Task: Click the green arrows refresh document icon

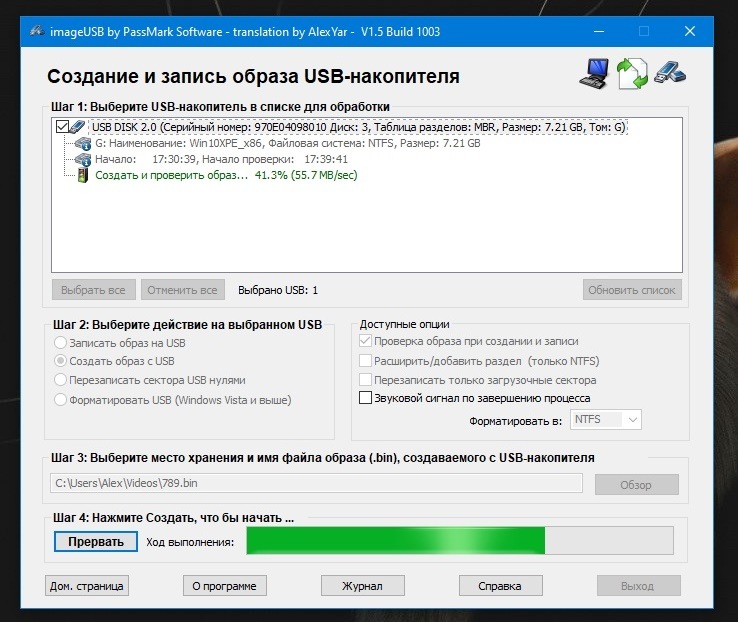Action: pos(633,74)
